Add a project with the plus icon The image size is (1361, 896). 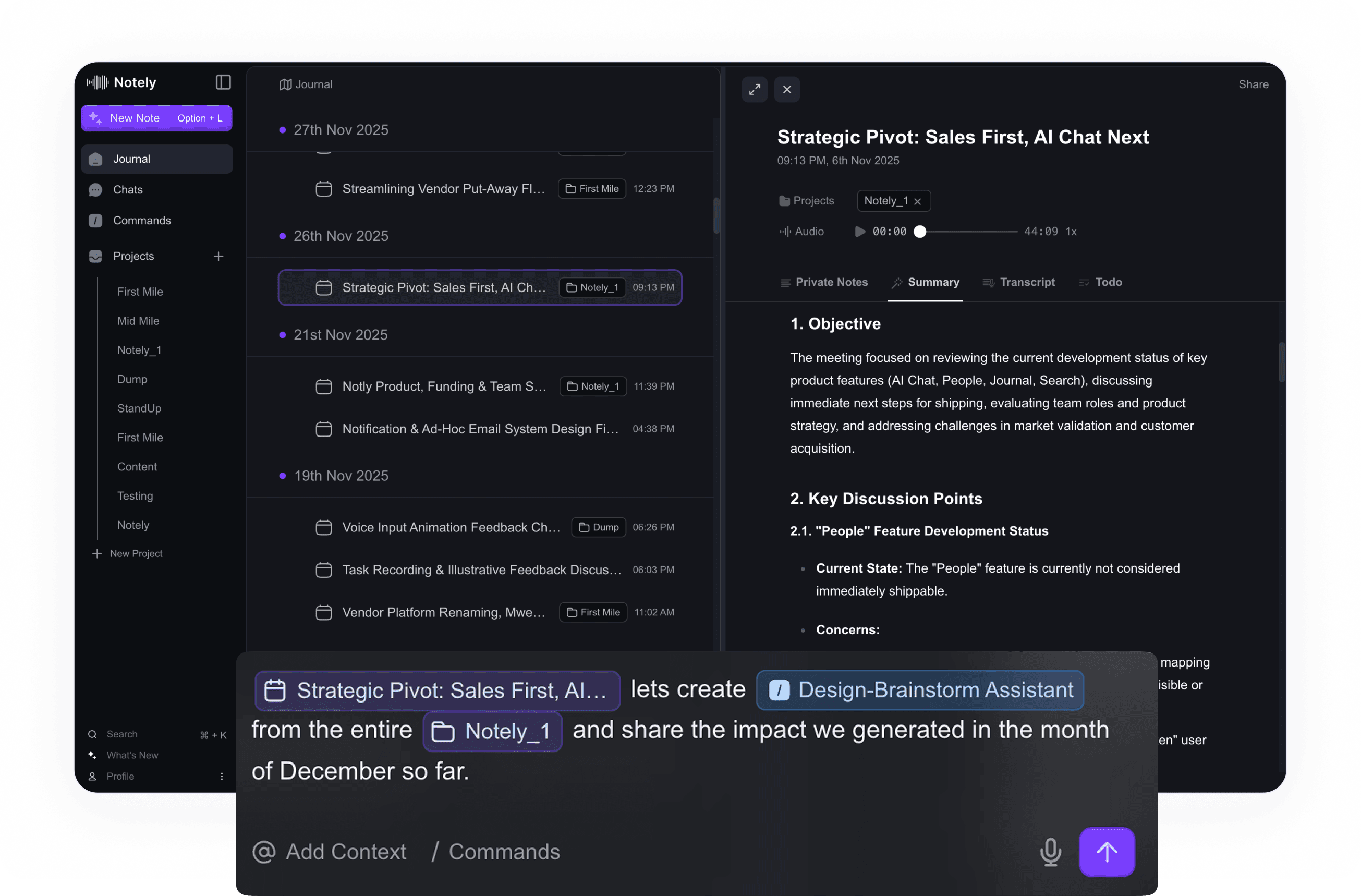pos(218,256)
